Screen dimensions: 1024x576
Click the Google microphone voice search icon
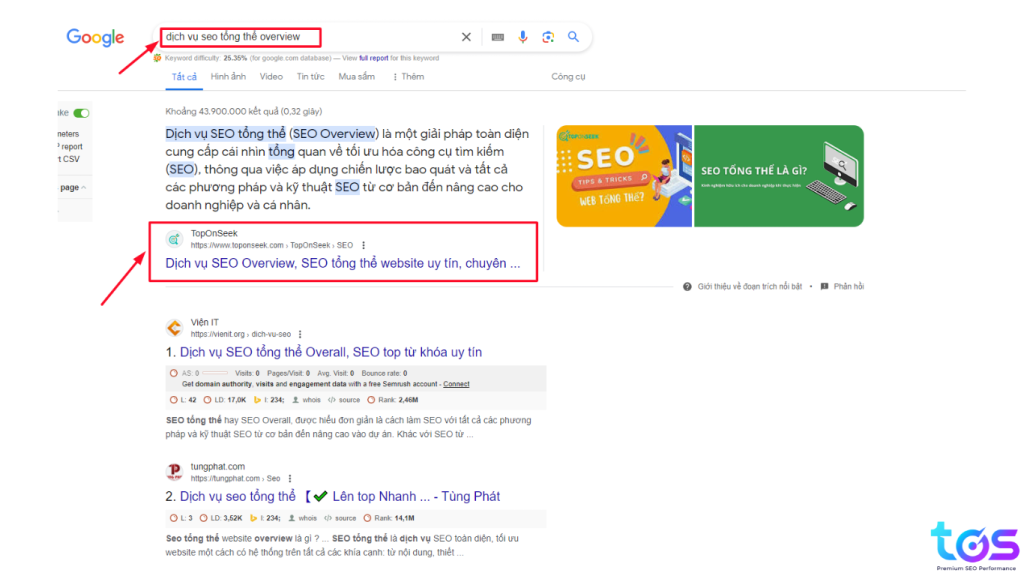tap(523, 36)
